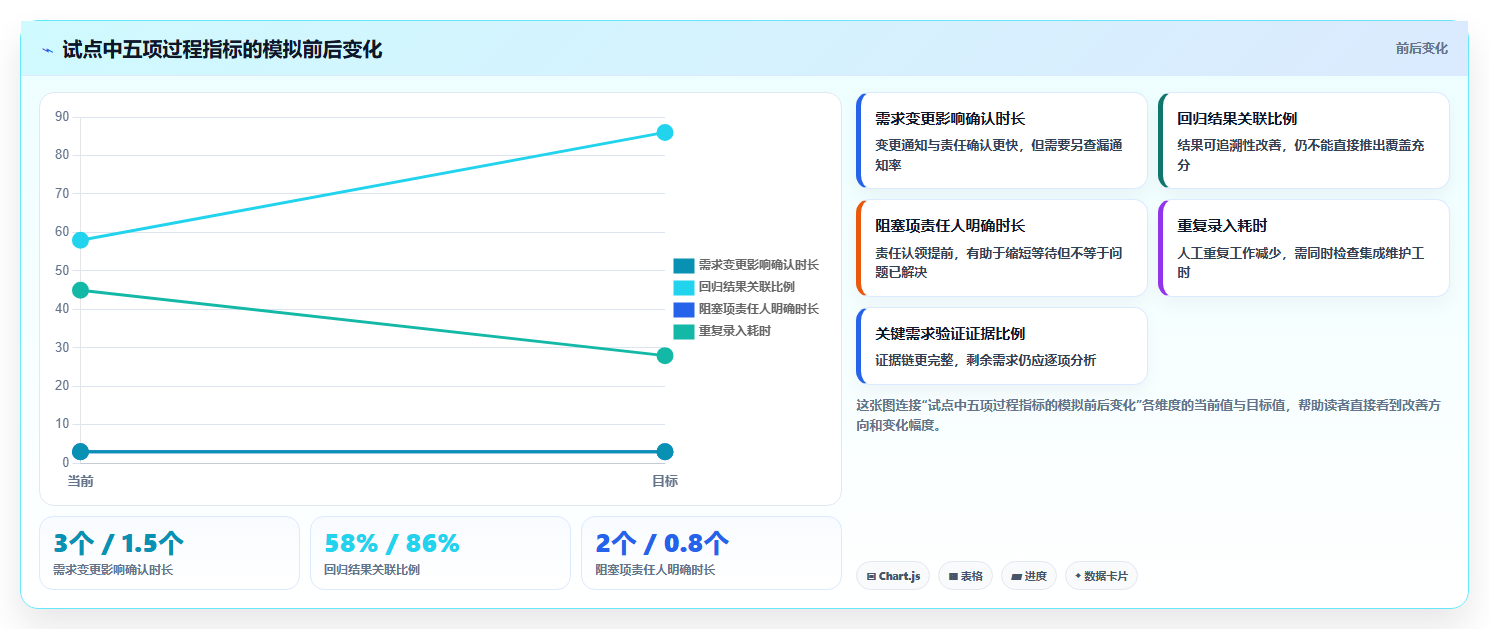
Task: Toggle 回归结果关联比例 legend color swatch
Action: (x=684, y=287)
